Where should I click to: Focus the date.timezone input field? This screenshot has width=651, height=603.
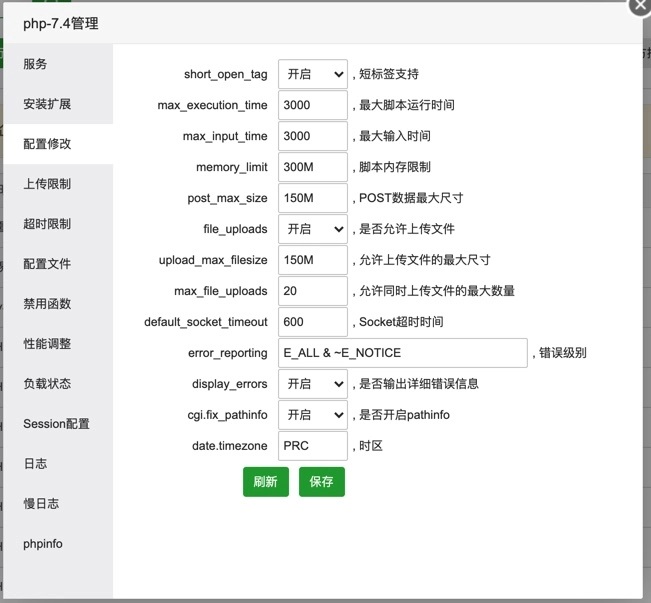tap(312, 446)
